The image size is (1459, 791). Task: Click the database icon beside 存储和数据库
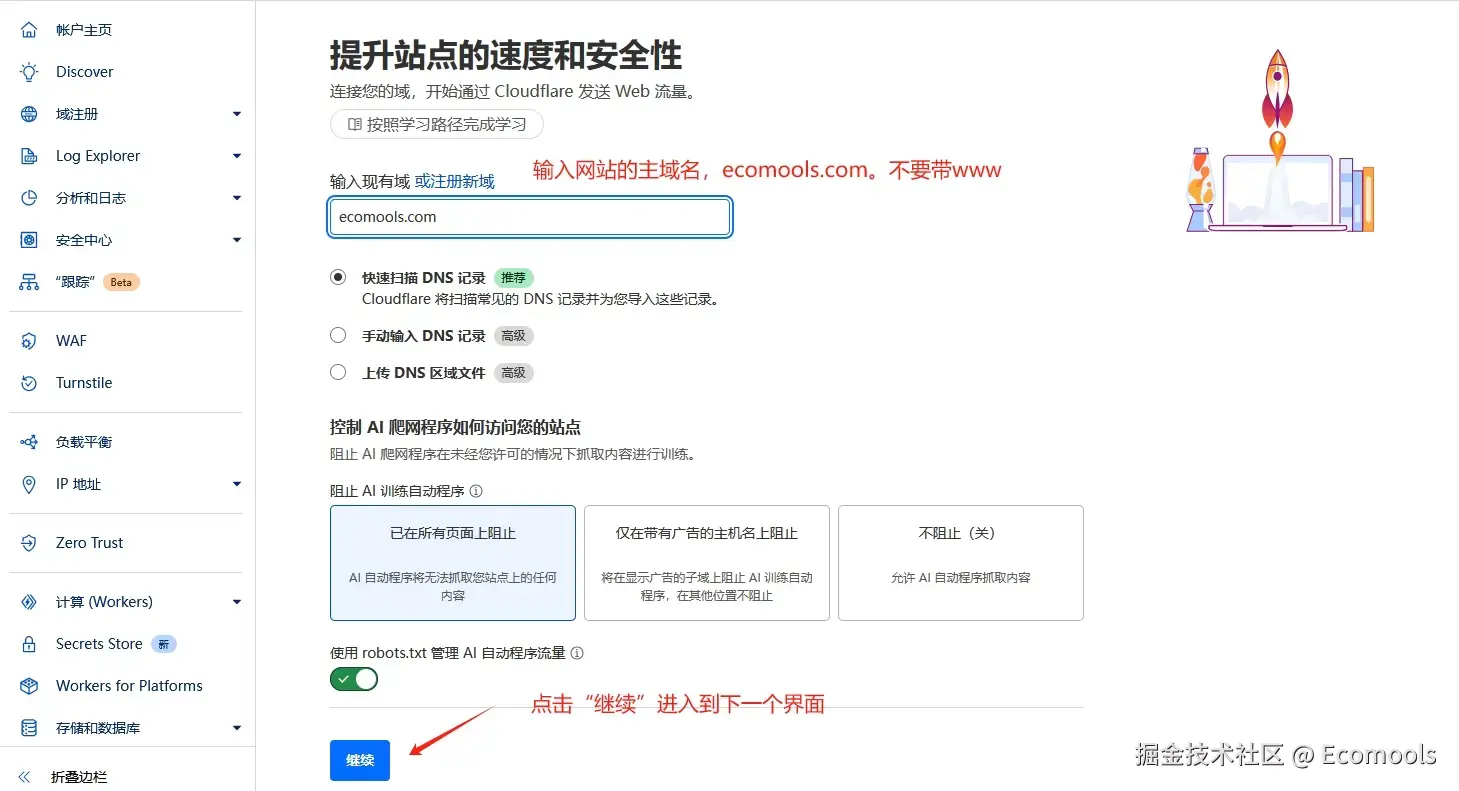pyautogui.click(x=29, y=728)
